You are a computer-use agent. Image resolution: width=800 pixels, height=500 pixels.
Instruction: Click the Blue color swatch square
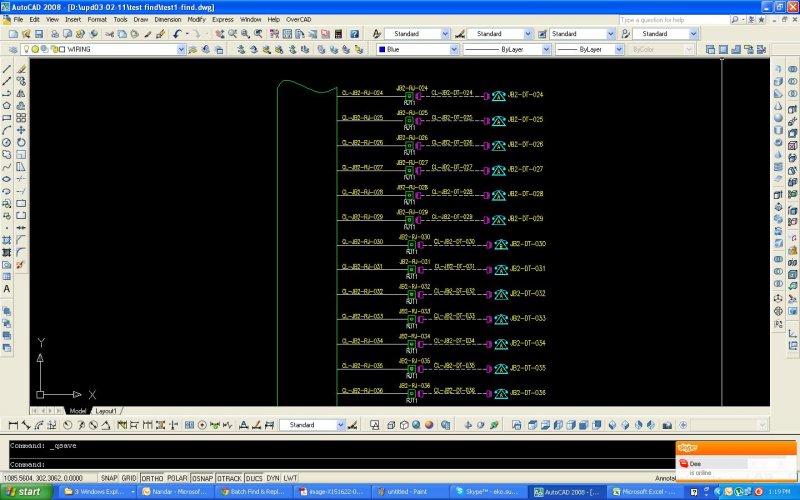[382, 49]
